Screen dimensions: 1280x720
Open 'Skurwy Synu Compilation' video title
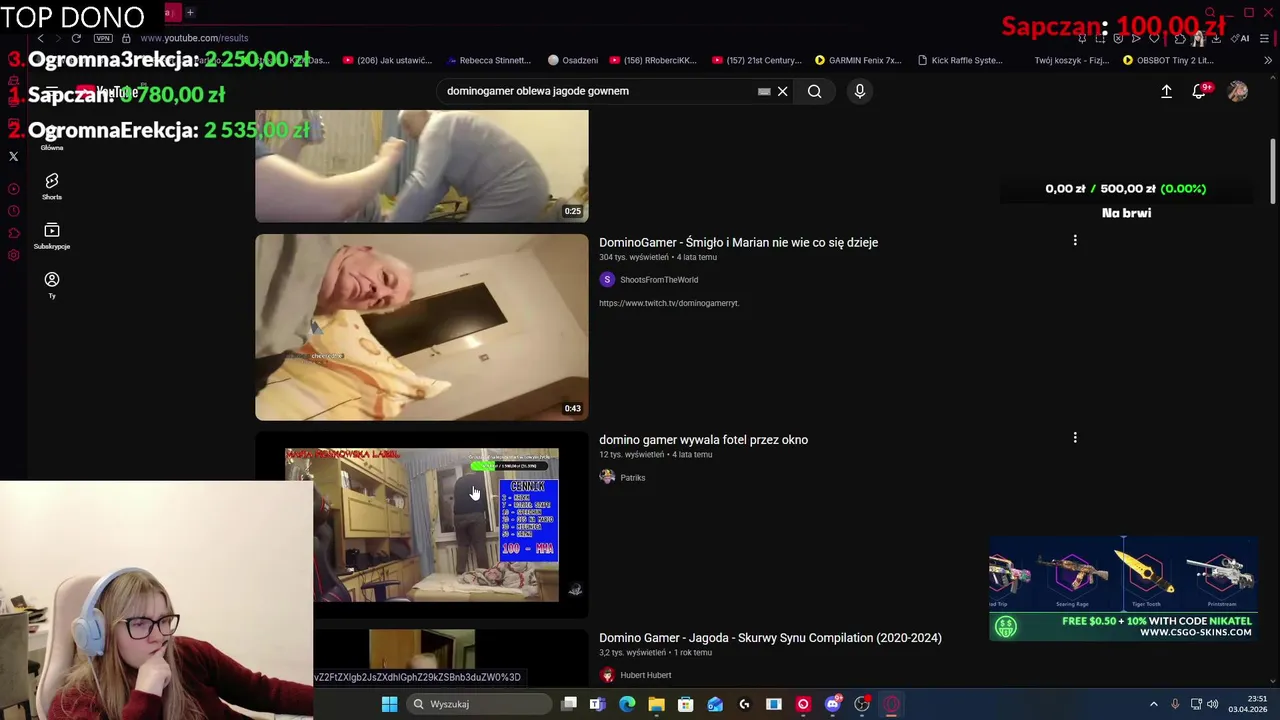pyautogui.click(x=770, y=637)
